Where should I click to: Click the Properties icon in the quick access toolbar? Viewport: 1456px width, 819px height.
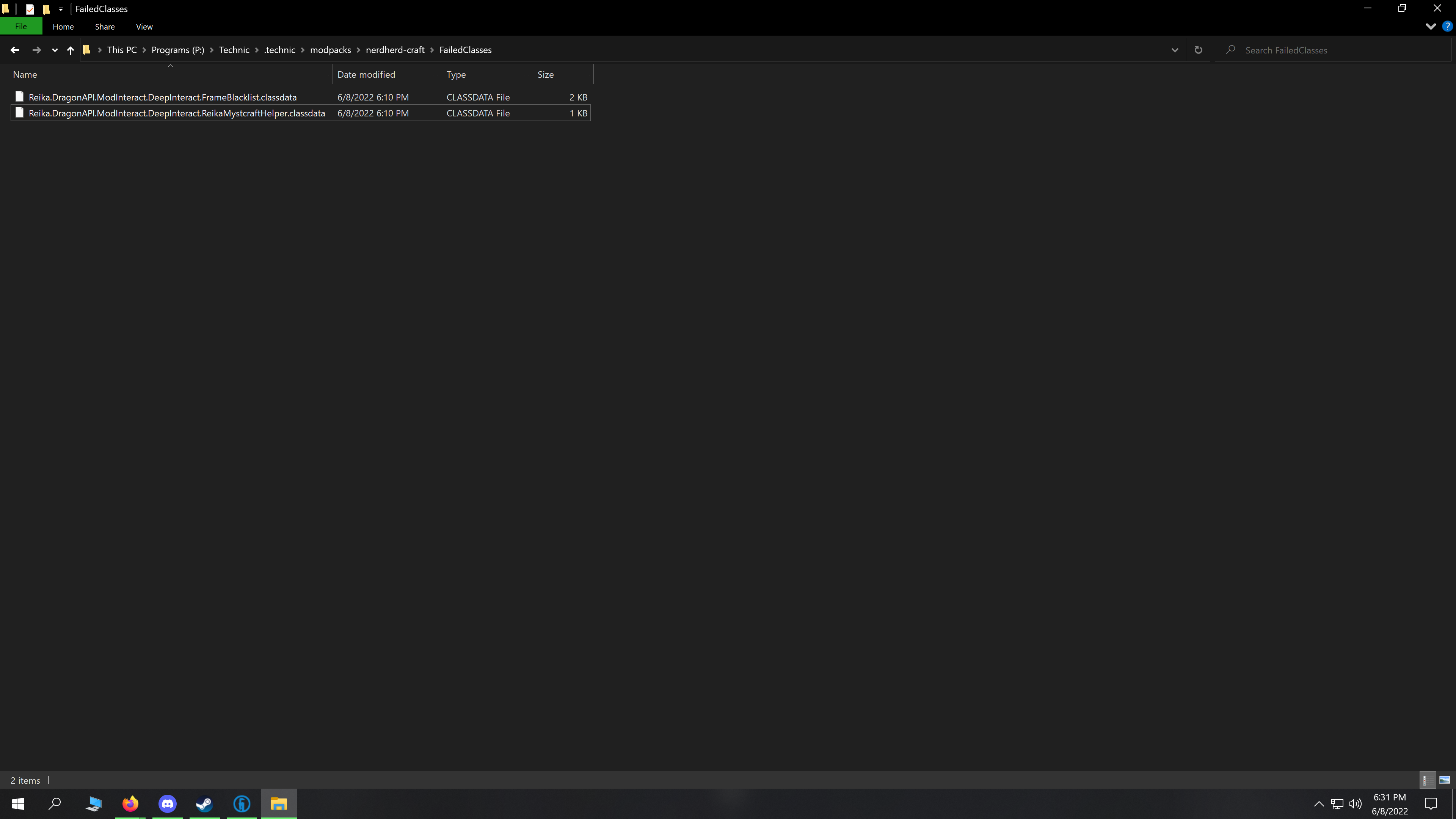[30, 8]
